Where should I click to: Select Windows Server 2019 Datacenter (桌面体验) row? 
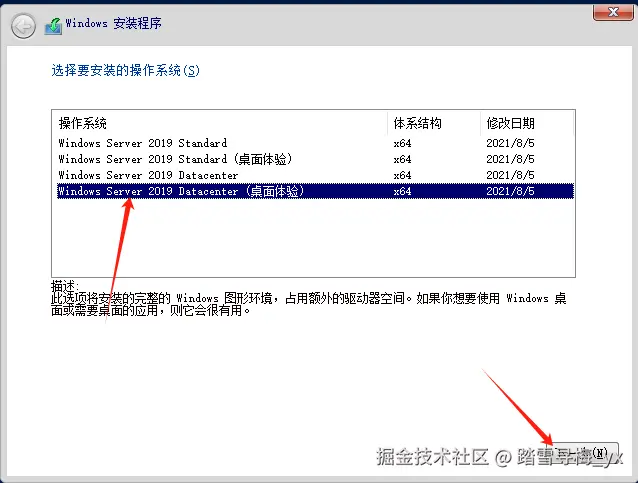[315, 191]
